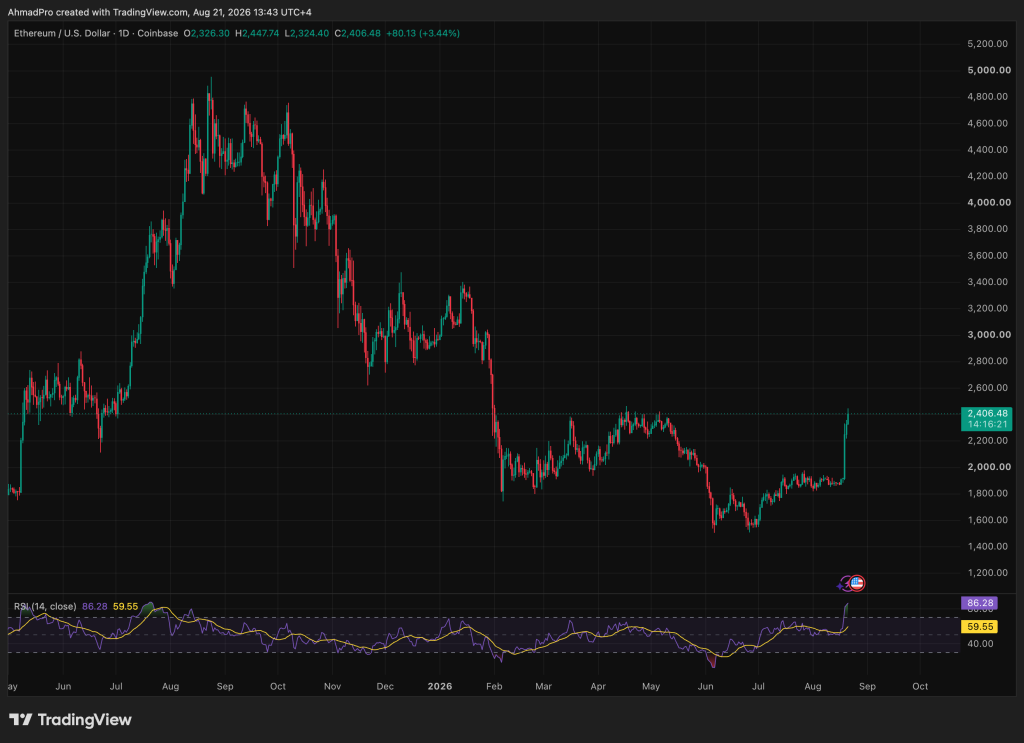Click the Apr label on the time axis
Screen dimensions: 1024x743
[598, 686]
